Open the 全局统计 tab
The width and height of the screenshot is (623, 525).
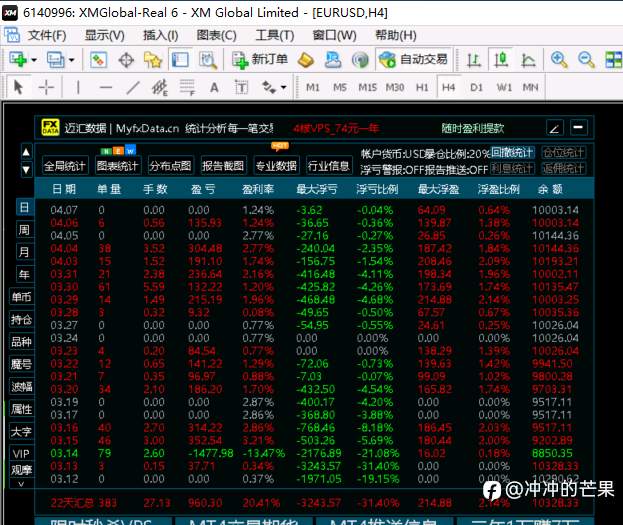click(x=65, y=166)
